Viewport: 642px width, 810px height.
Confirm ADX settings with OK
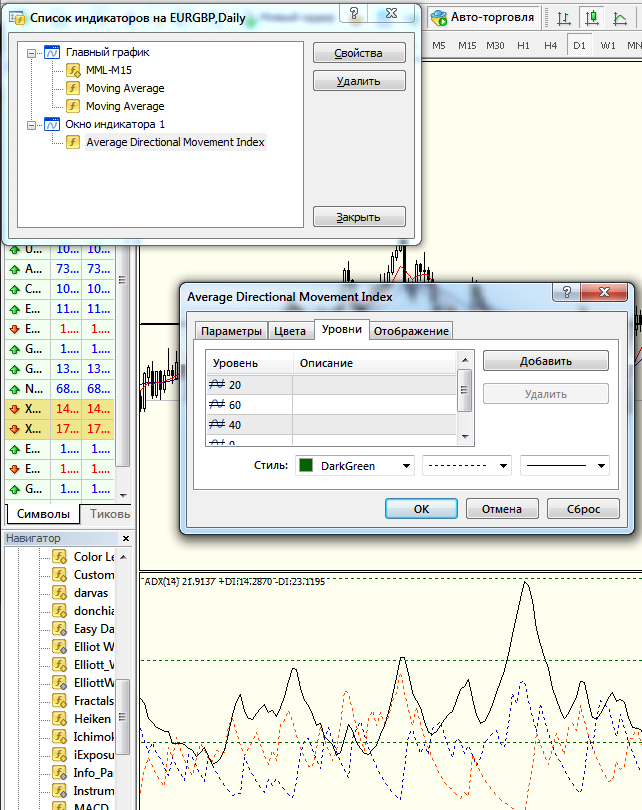point(421,509)
